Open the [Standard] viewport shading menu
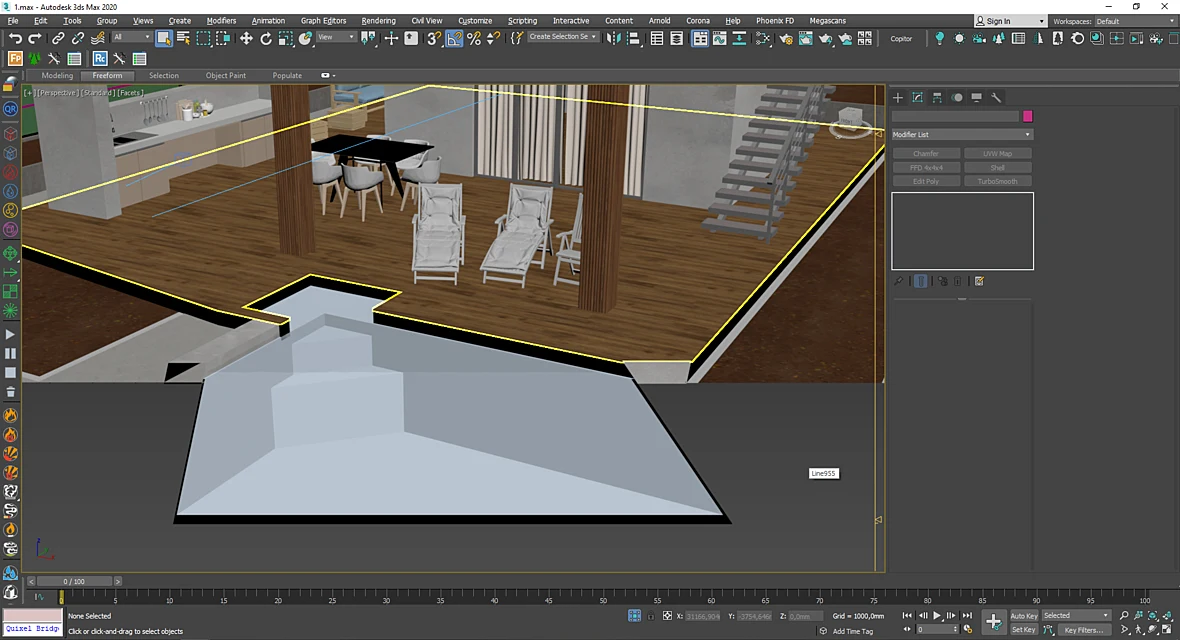The width and height of the screenshot is (1180, 640). [x=97, y=93]
